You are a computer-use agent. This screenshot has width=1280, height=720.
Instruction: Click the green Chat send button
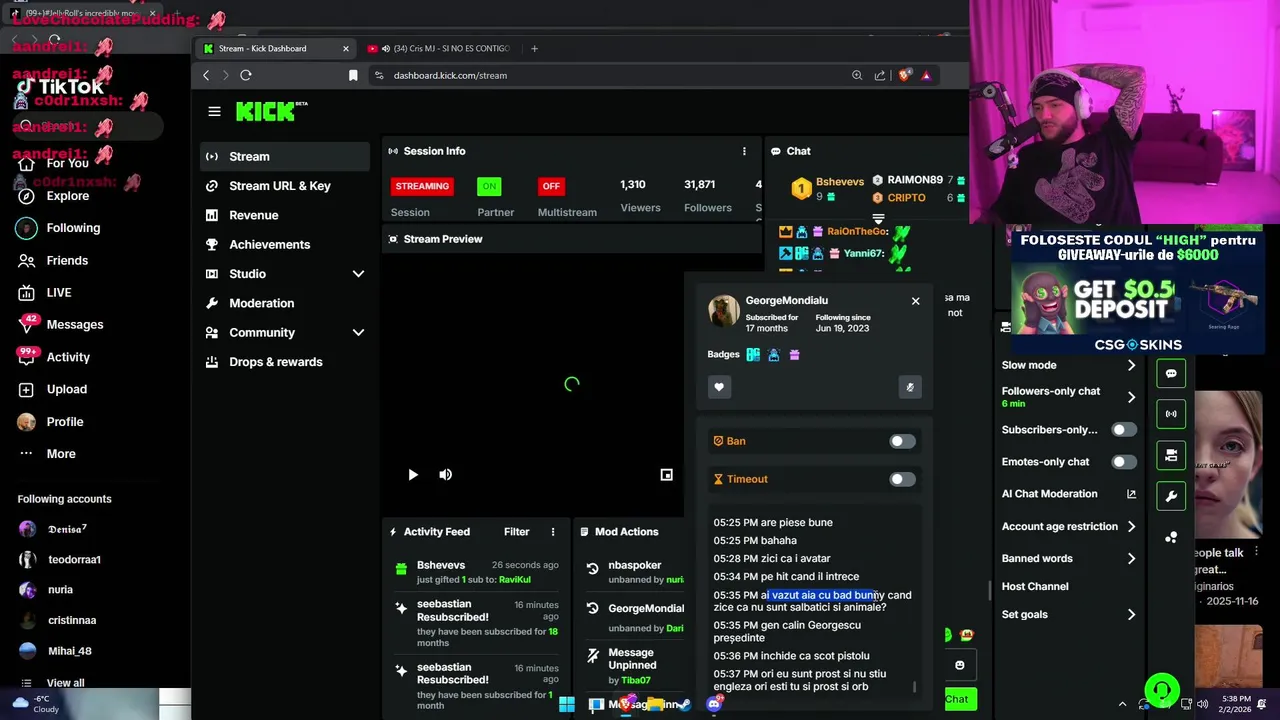(960, 699)
